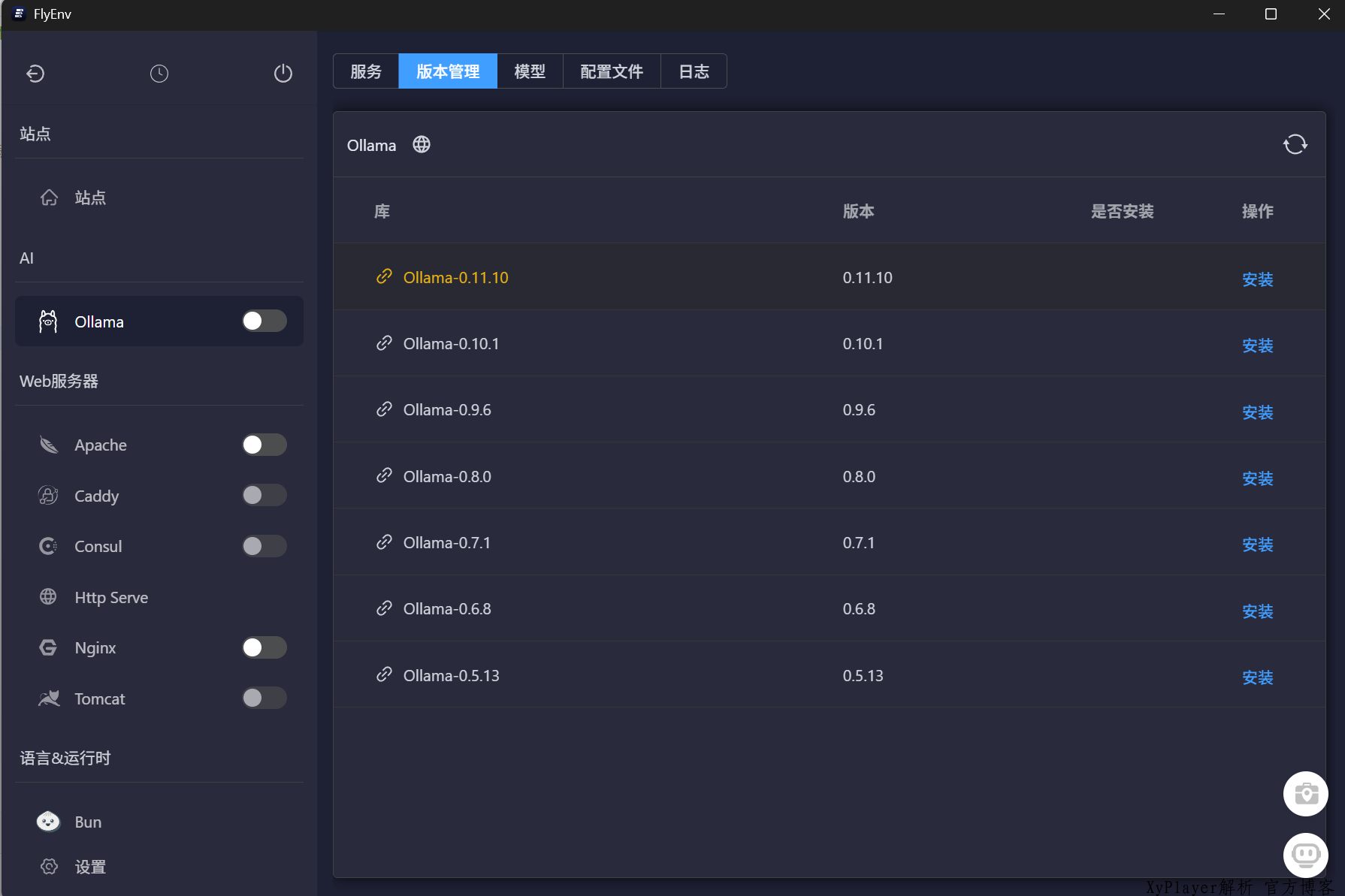Click the power icon in sidebar header
Screen dimensions: 1345x896
(x=283, y=74)
